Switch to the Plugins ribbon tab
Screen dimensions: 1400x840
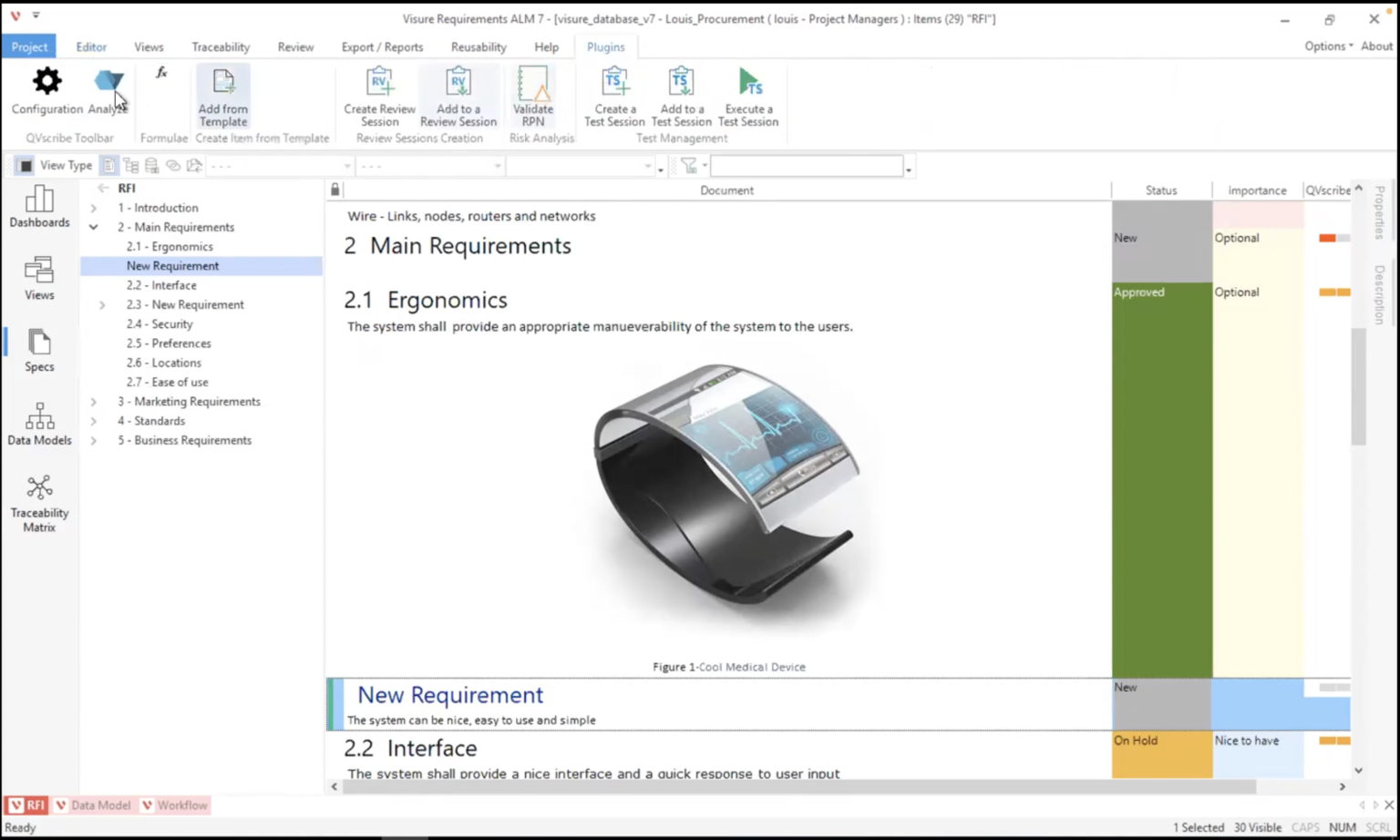pyautogui.click(x=605, y=46)
